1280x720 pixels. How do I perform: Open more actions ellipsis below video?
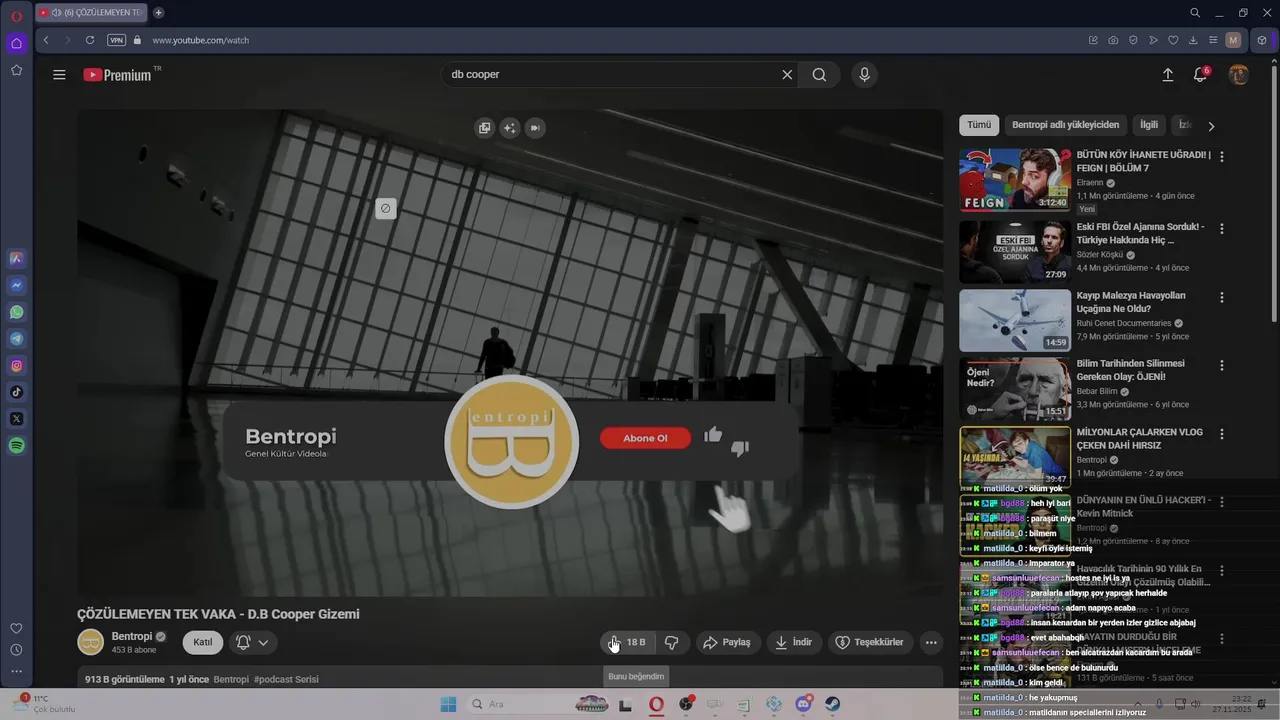point(931,642)
